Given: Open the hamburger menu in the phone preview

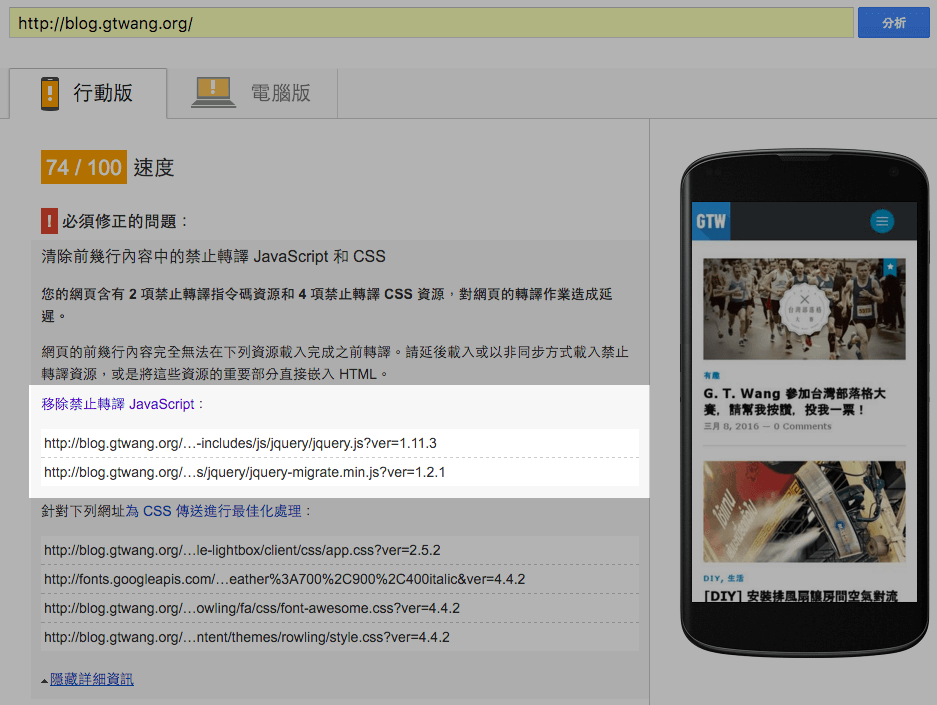Looking at the screenshot, I should click(879, 223).
